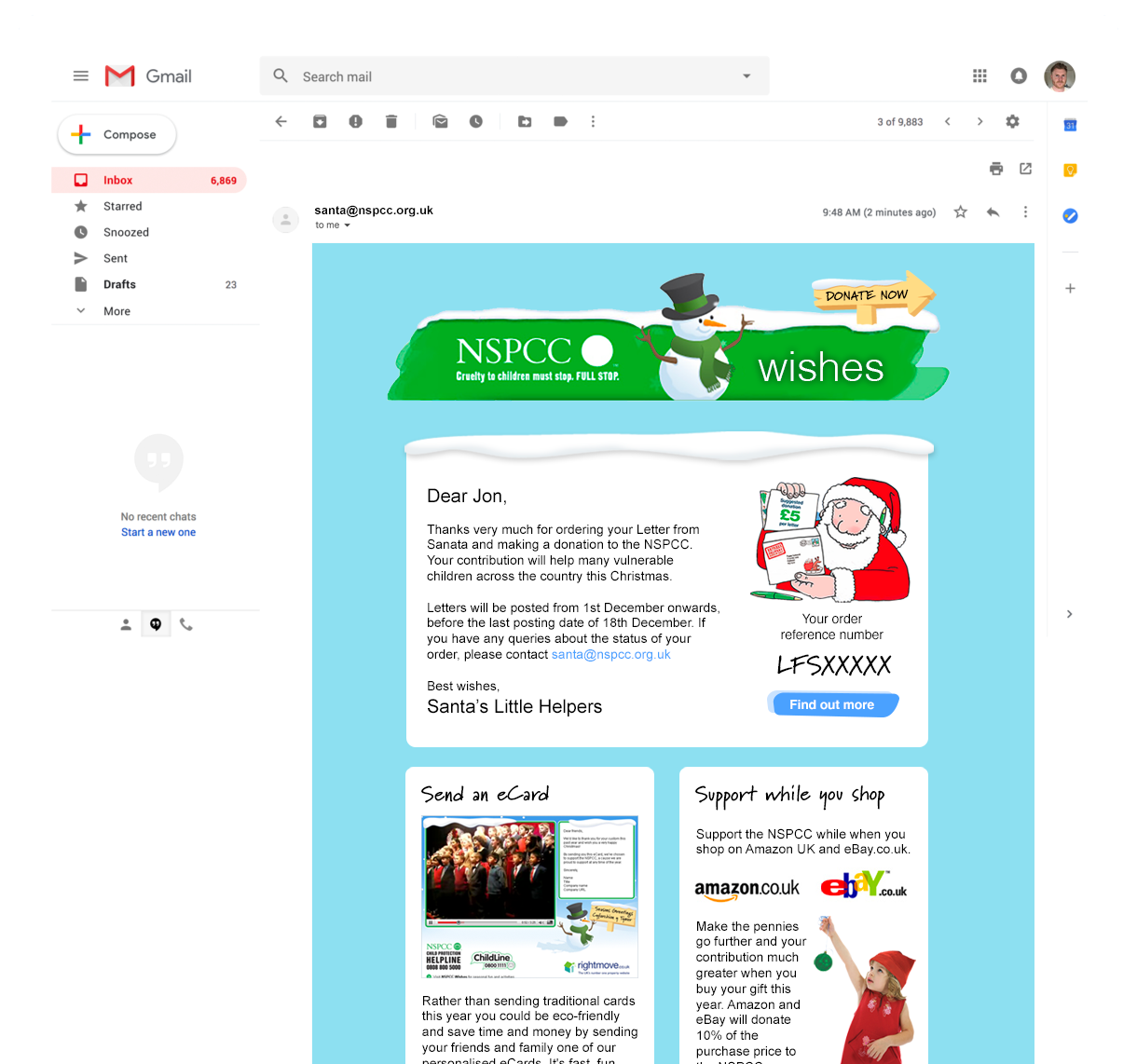
Task: Click sender avatar icon
Action: [285, 220]
